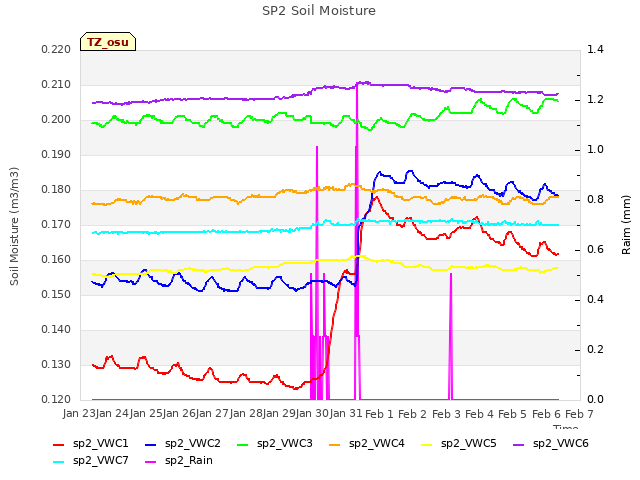Click the SP2 Soil Moisture chart title
Screen dimensions: 640x480
(x=319, y=11)
